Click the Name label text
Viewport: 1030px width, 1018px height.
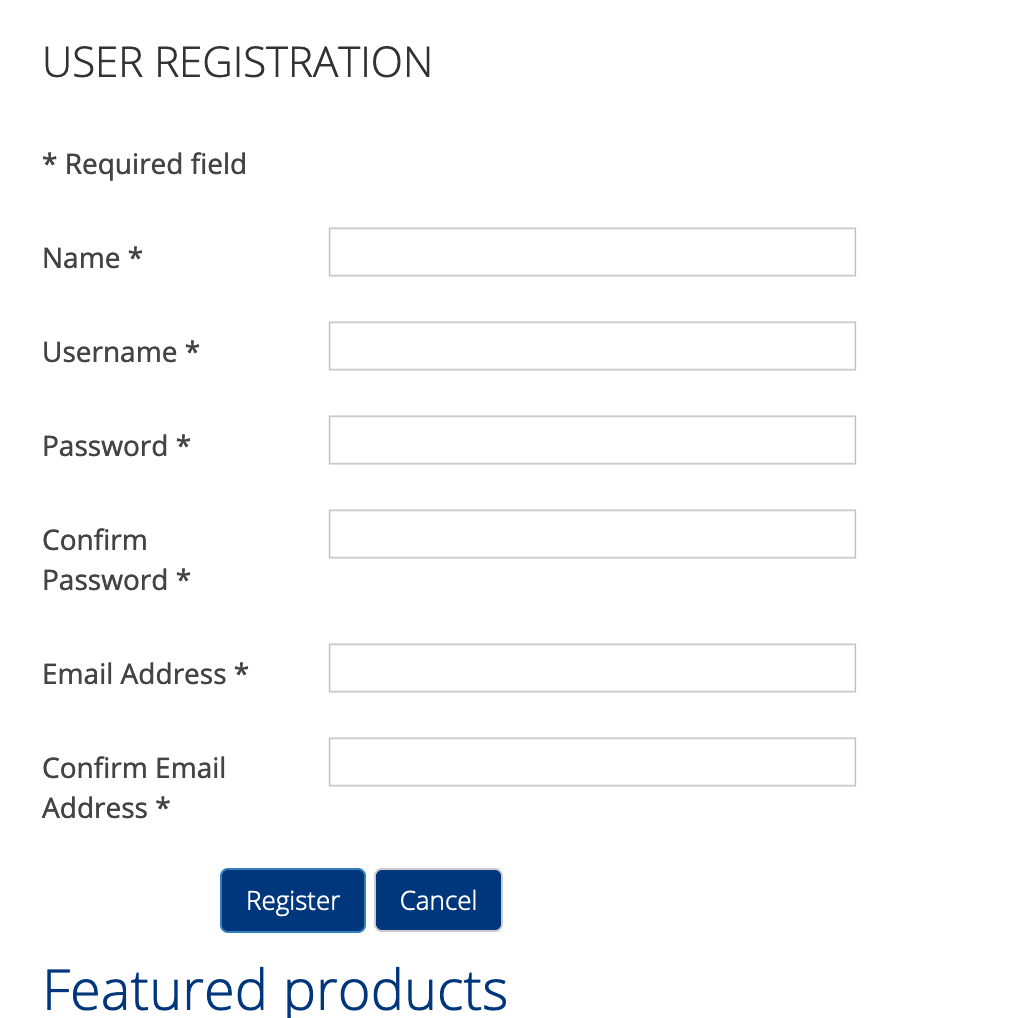coord(81,259)
